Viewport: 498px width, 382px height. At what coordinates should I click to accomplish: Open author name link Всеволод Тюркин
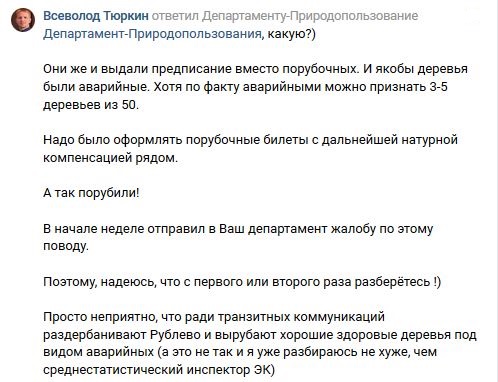click(x=96, y=16)
